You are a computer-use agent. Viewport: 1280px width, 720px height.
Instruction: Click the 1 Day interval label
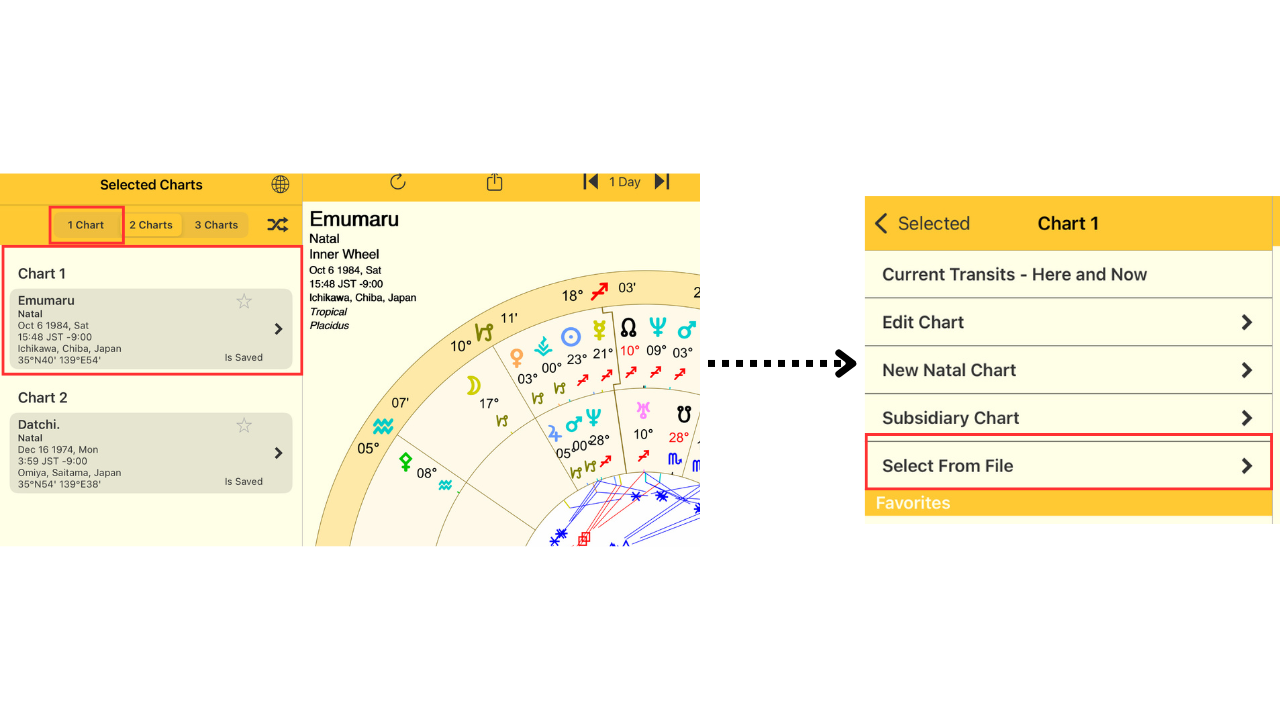point(625,182)
